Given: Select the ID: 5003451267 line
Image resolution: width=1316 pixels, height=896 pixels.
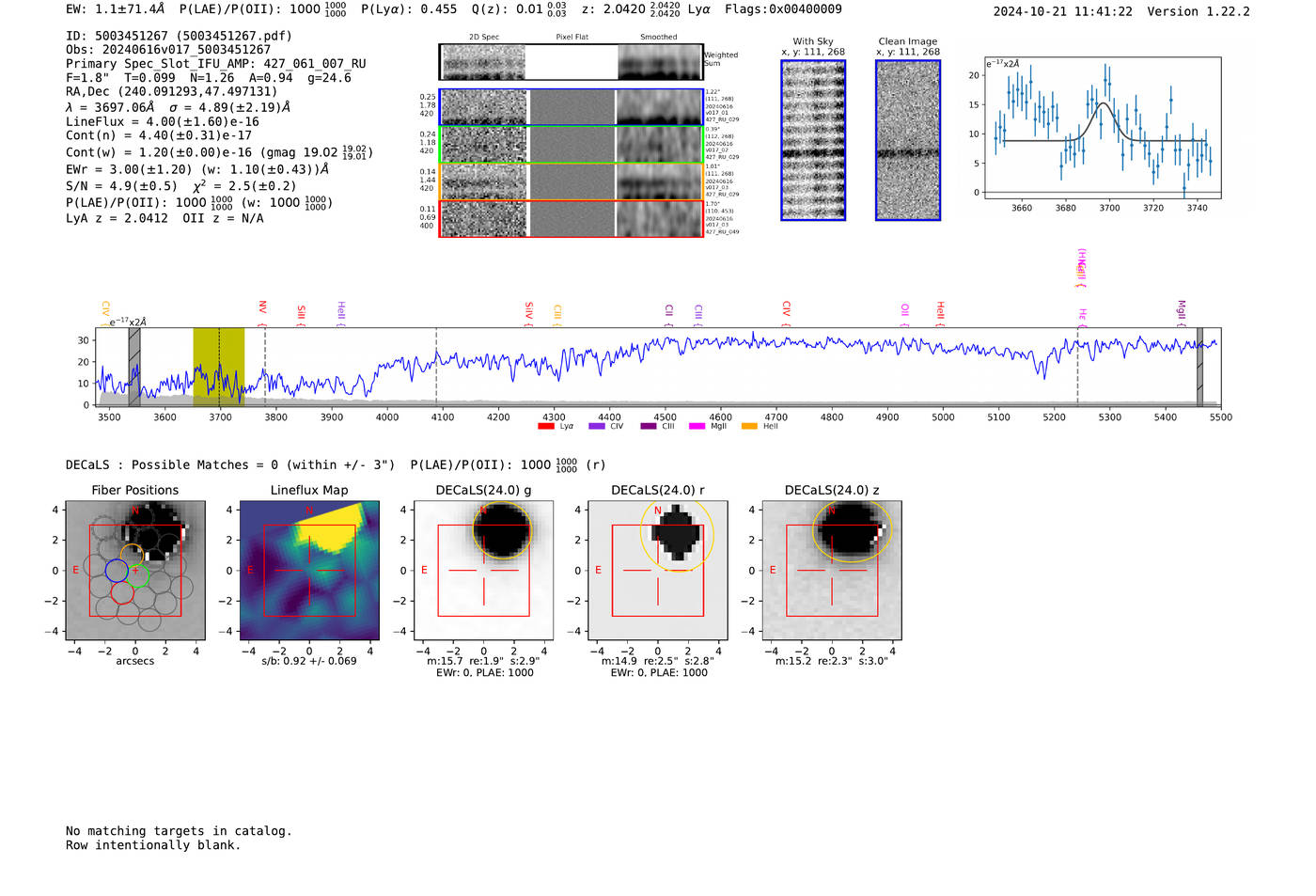Looking at the screenshot, I should click(179, 36).
